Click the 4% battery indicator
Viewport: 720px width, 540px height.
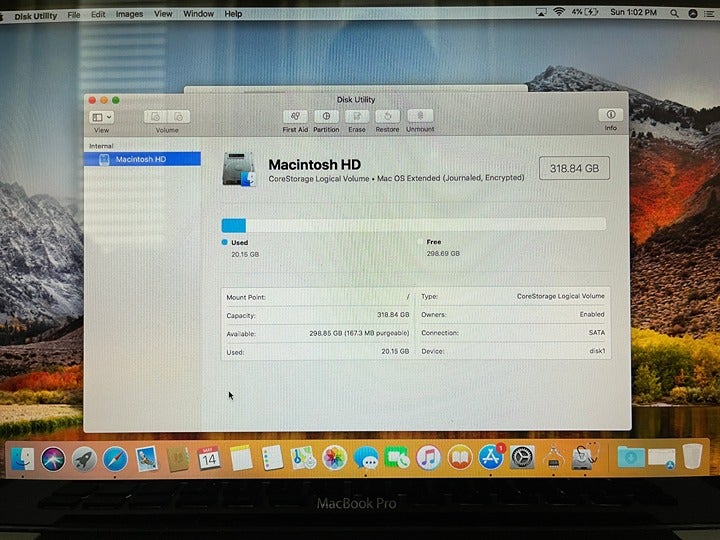click(x=585, y=12)
